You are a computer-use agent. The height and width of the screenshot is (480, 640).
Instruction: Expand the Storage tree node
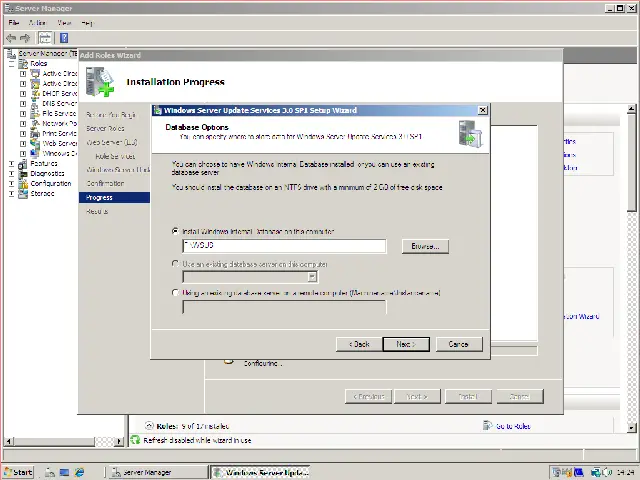click(11, 193)
